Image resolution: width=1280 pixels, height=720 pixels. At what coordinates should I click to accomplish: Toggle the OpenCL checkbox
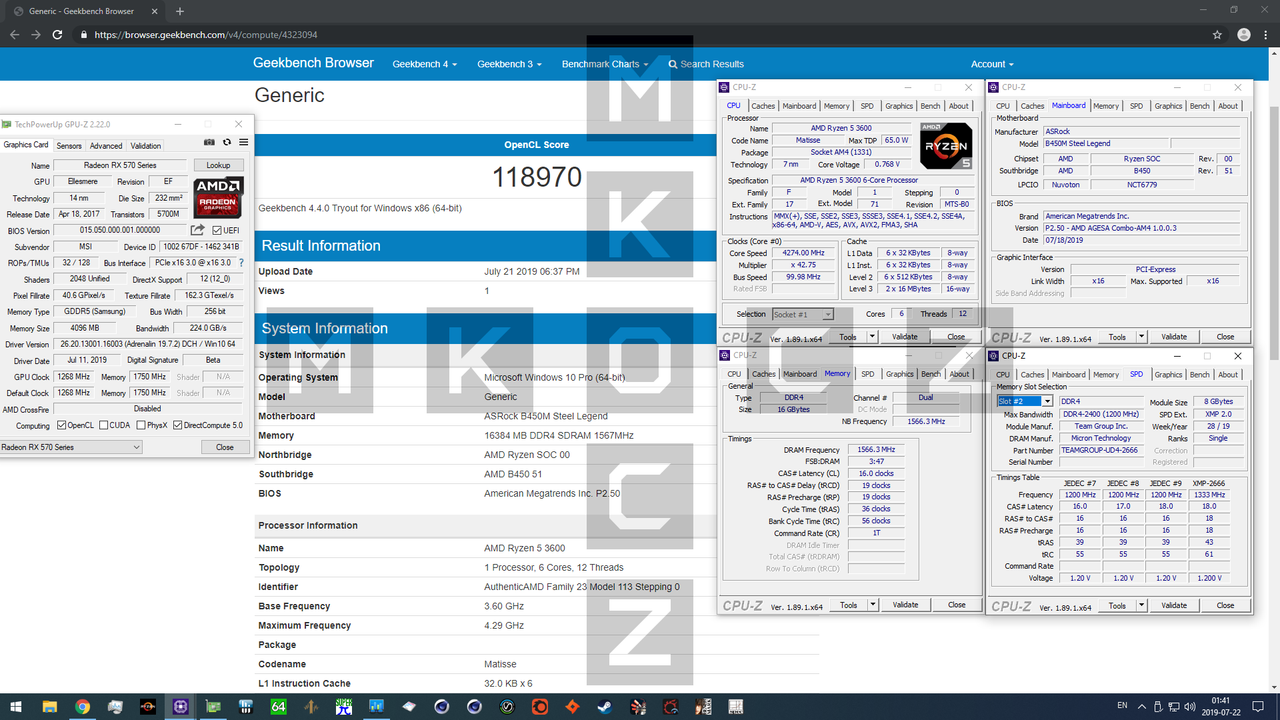(x=61, y=425)
